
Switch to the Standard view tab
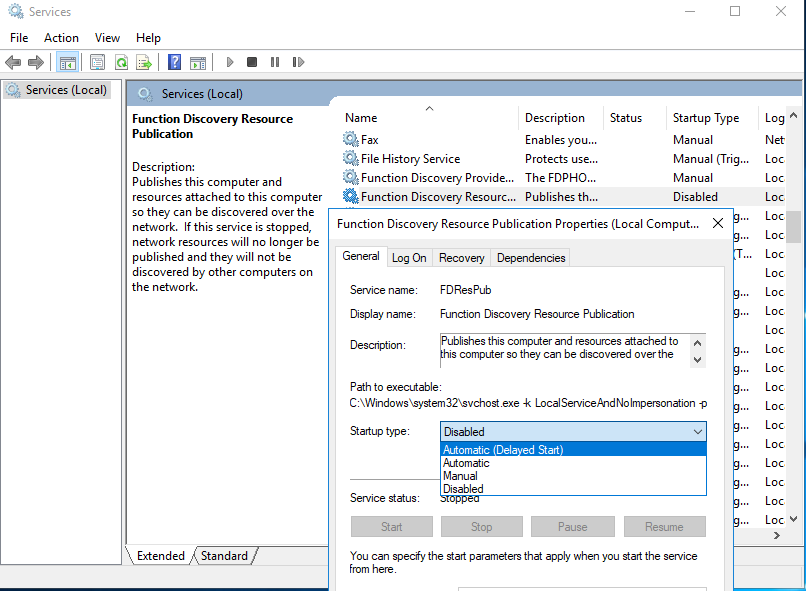click(224, 555)
